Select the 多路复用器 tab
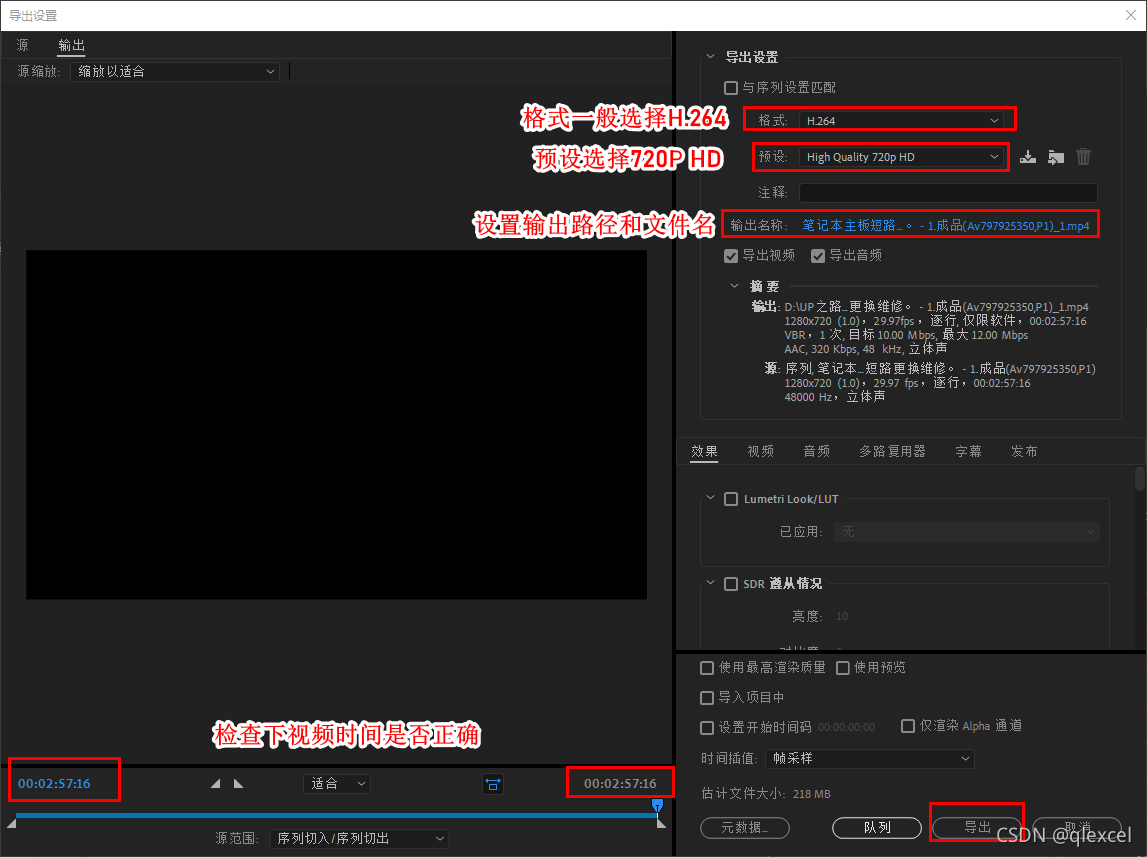 pyautogui.click(x=892, y=451)
